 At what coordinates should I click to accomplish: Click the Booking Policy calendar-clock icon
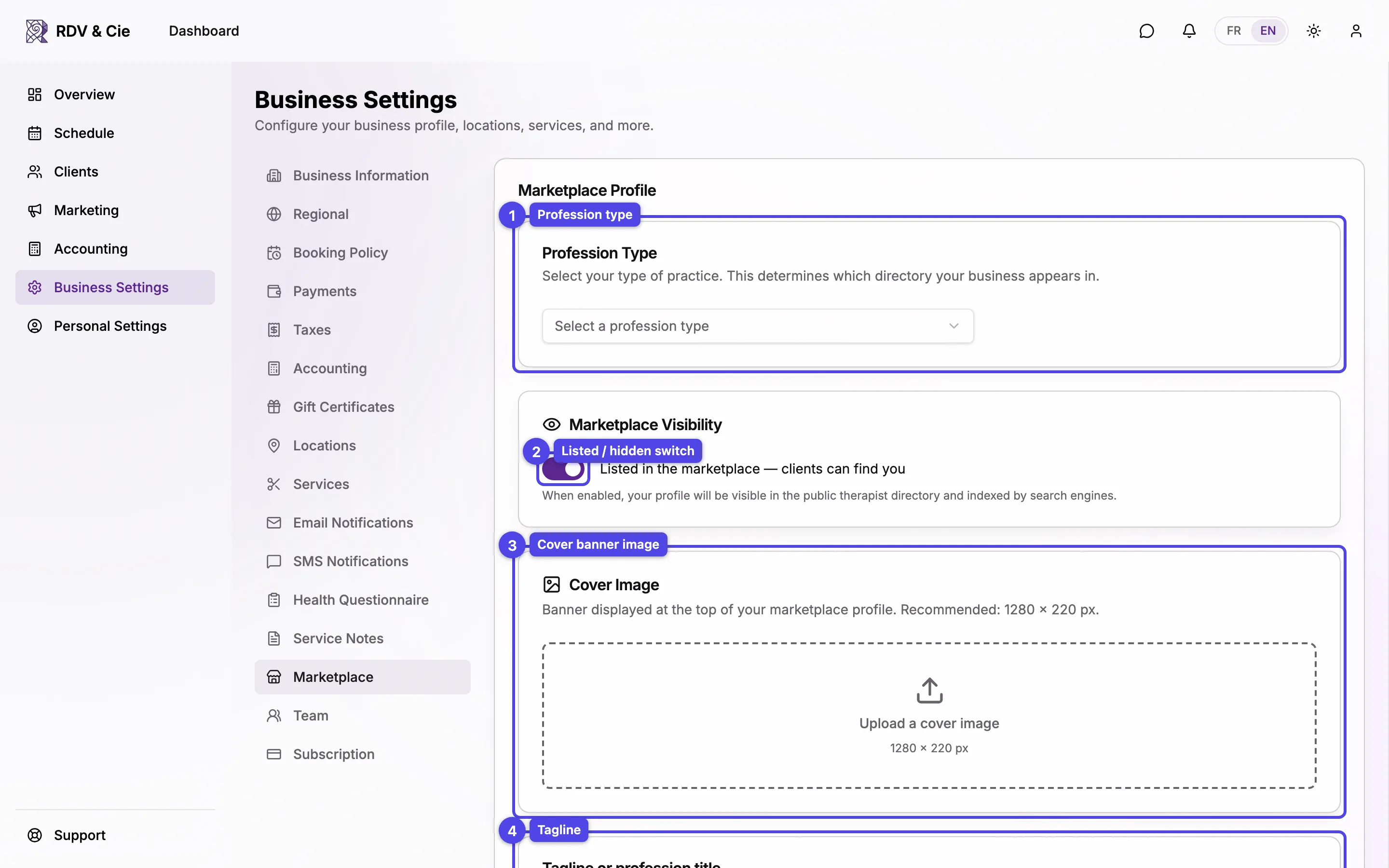pyautogui.click(x=274, y=253)
